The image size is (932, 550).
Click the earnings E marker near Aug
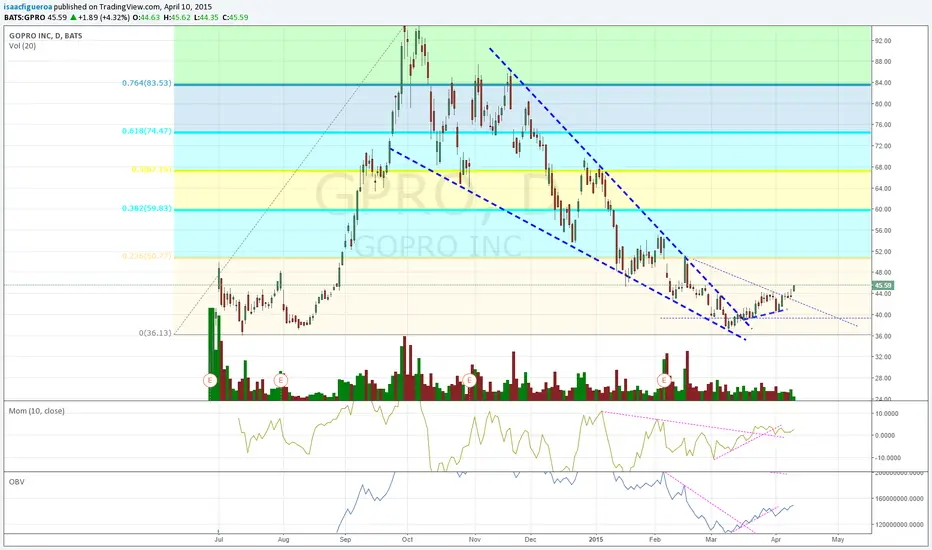pyautogui.click(x=281, y=379)
